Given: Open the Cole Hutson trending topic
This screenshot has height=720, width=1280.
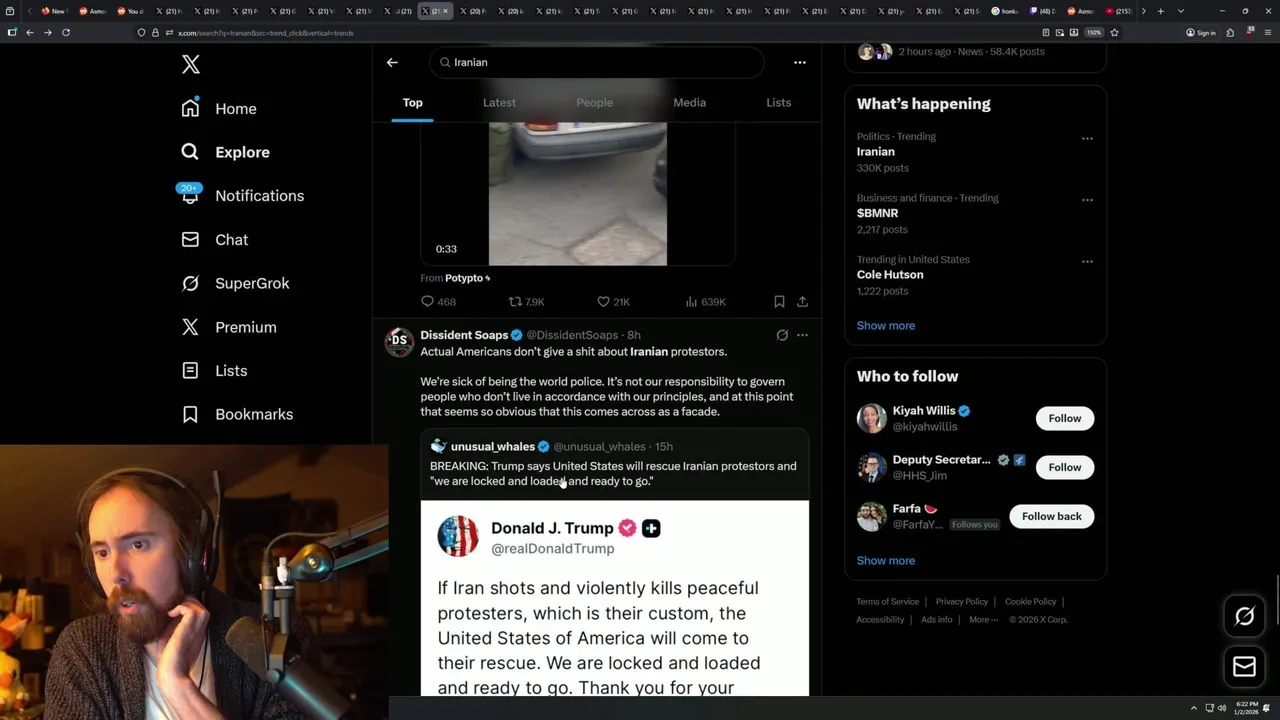Looking at the screenshot, I should pyautogui.click(x=890, y=274).
